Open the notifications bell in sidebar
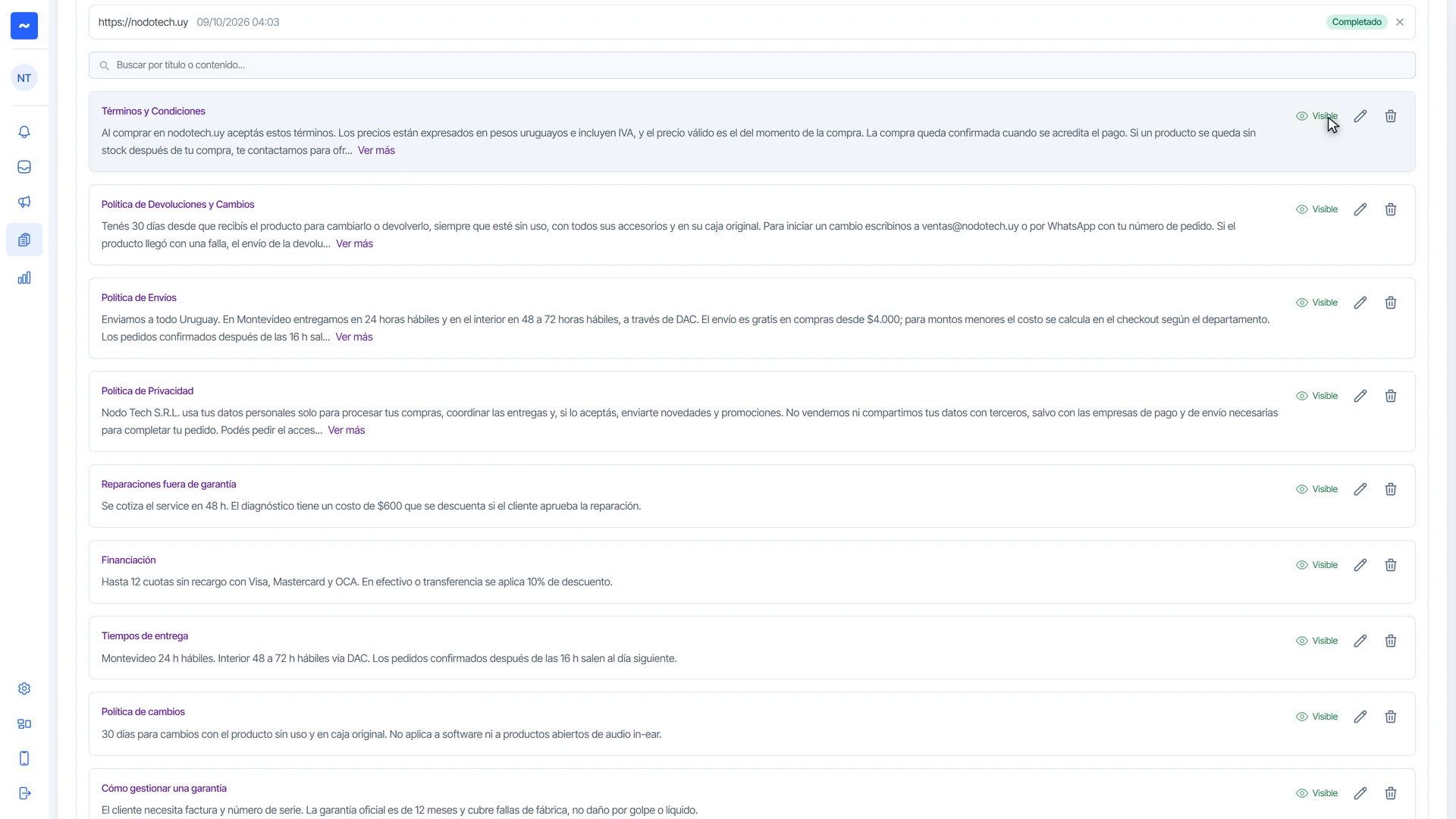 24,132
